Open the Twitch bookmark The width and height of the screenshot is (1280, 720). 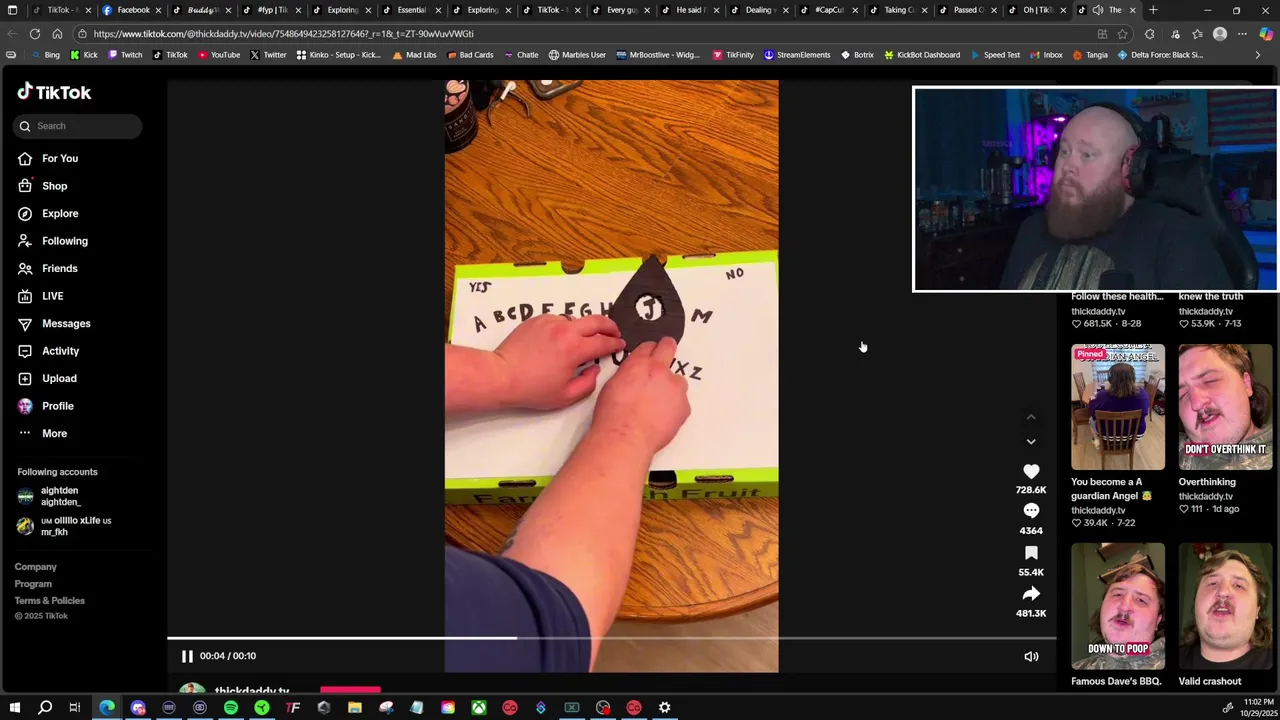124,55
